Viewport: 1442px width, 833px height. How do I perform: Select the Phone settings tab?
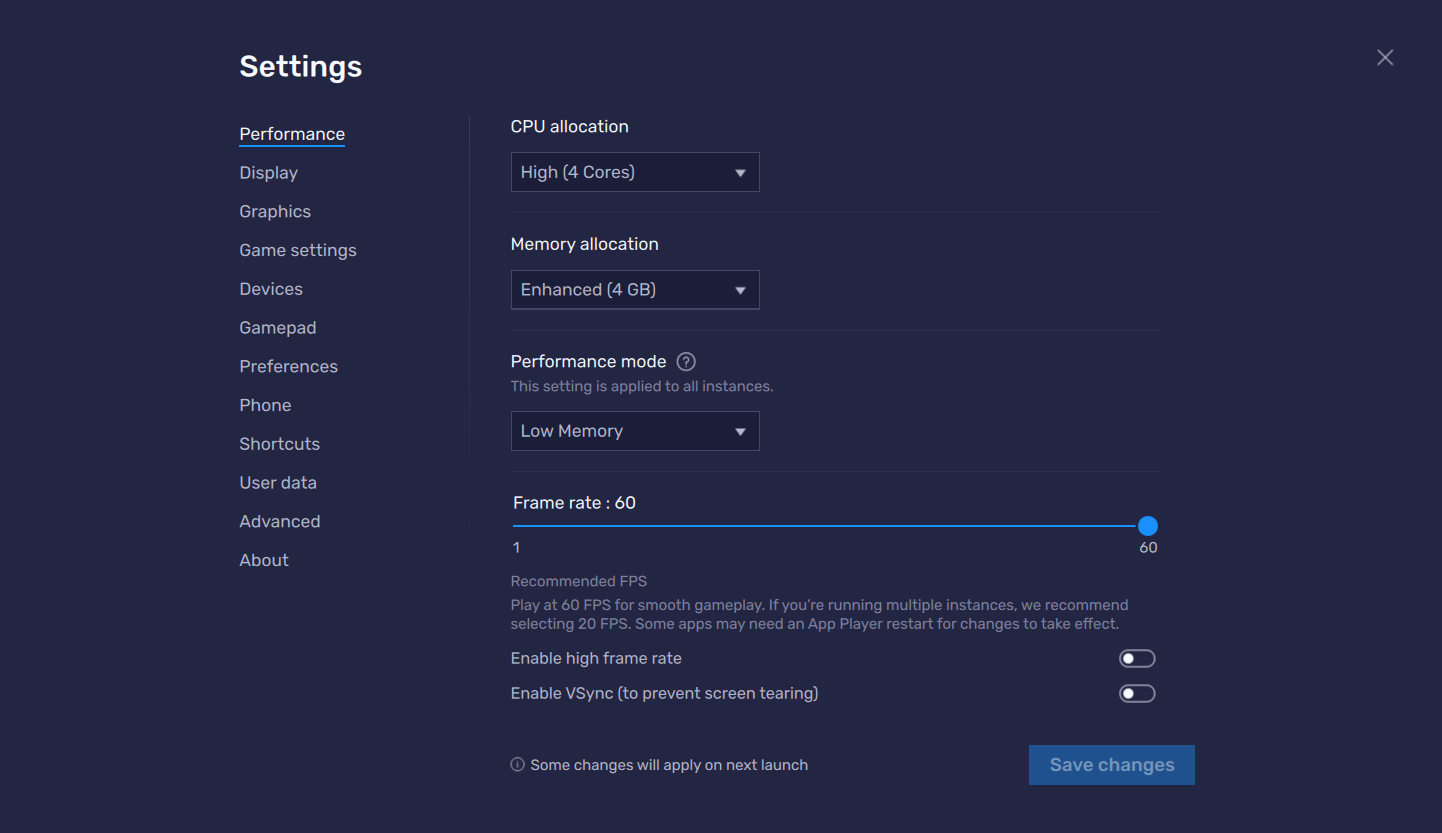pyautogui.click(x=266, y=405)
